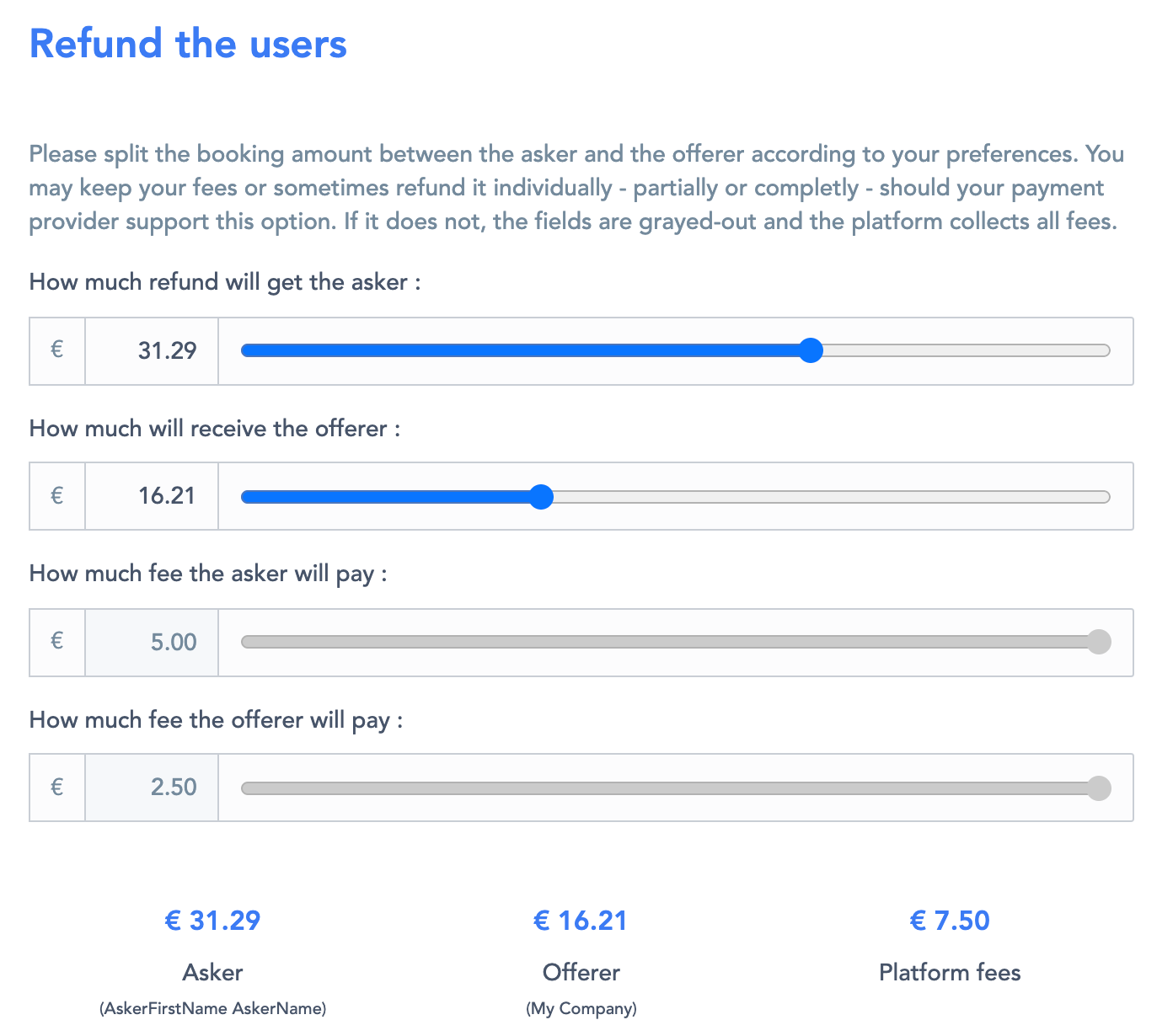Focus the asker refund input showing 31.29
Screen dimensions: 1173x1036
tap(152, 350)
